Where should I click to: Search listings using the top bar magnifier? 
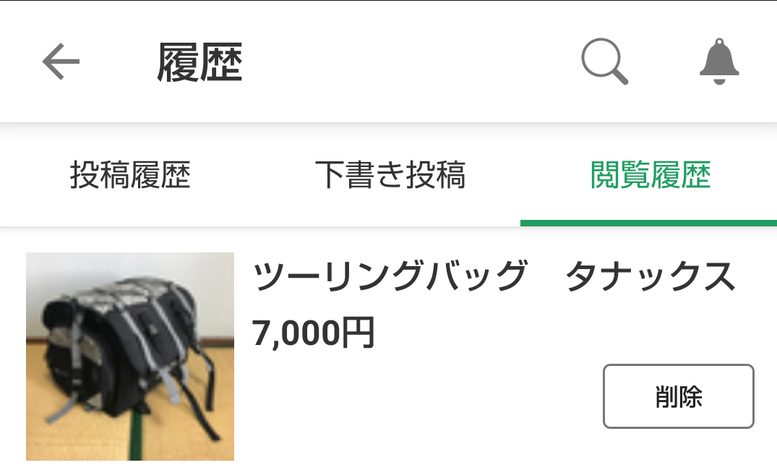[x=605, y=61]
